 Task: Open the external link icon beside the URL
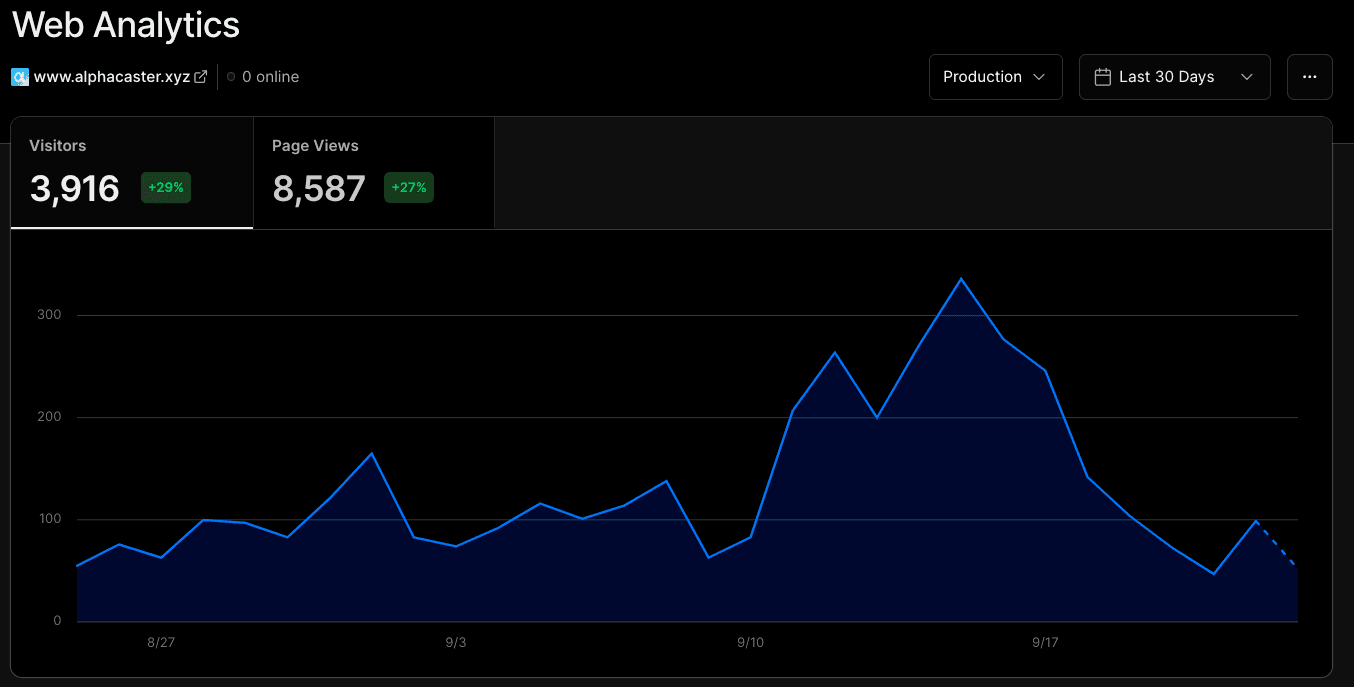click(200, 77)
